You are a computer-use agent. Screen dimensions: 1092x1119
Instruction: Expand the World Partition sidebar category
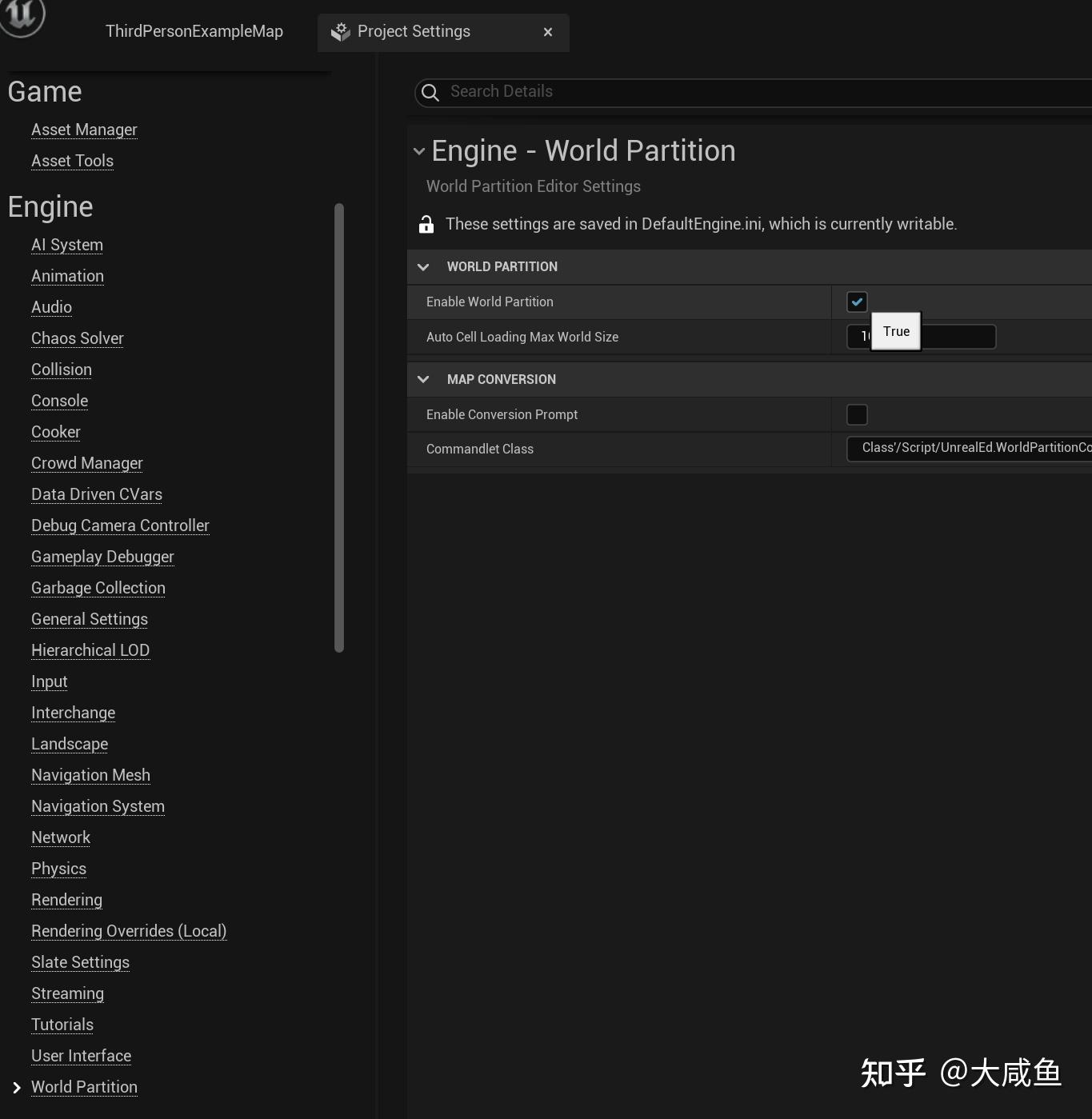(14, 1087)
